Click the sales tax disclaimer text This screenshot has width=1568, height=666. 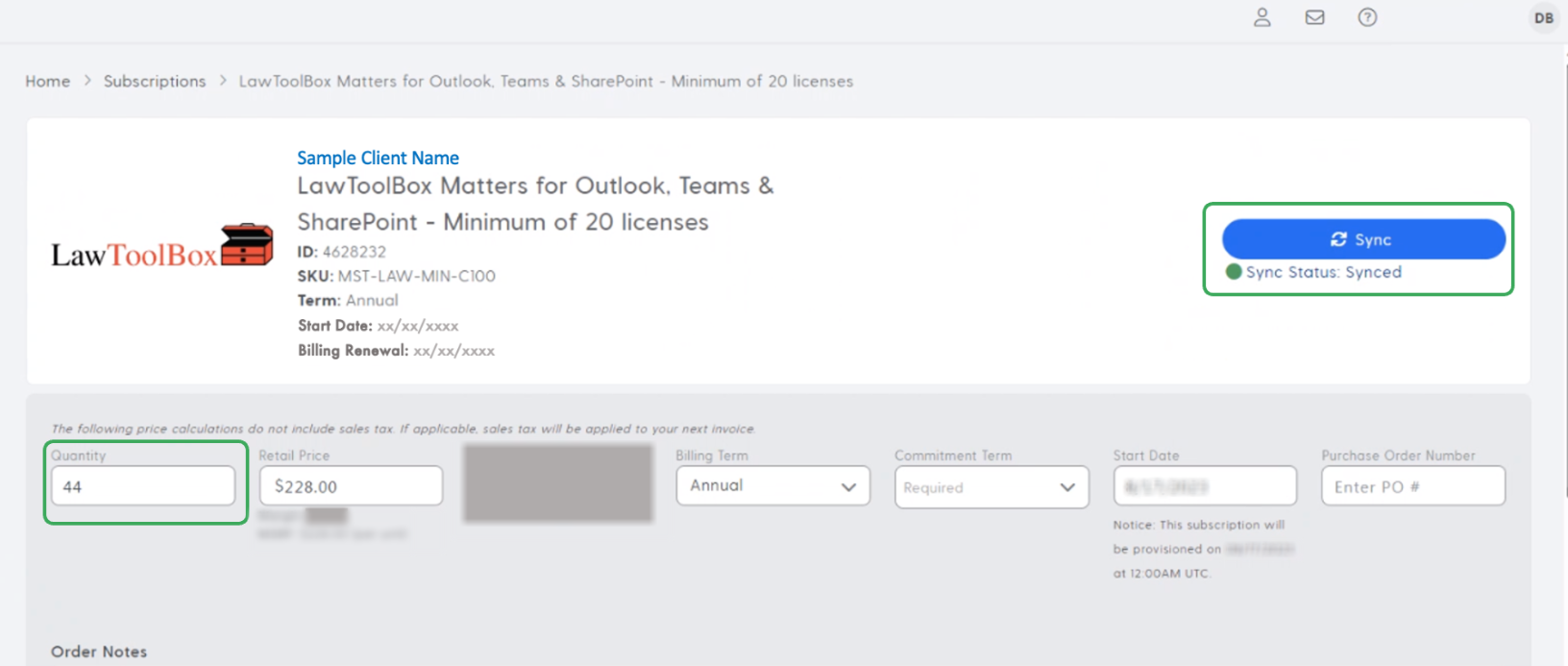point(404,429)
